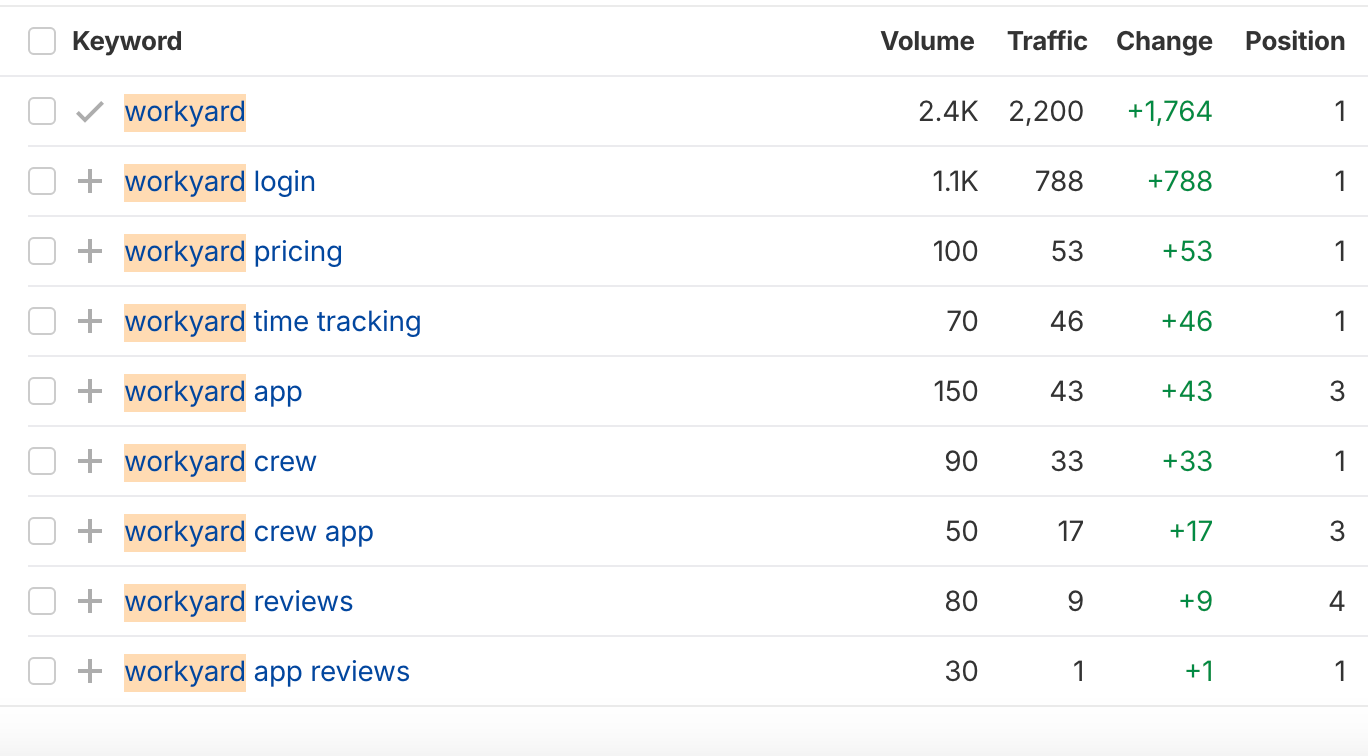
Task: Click the 30 volume value
Action: point(961,672)
